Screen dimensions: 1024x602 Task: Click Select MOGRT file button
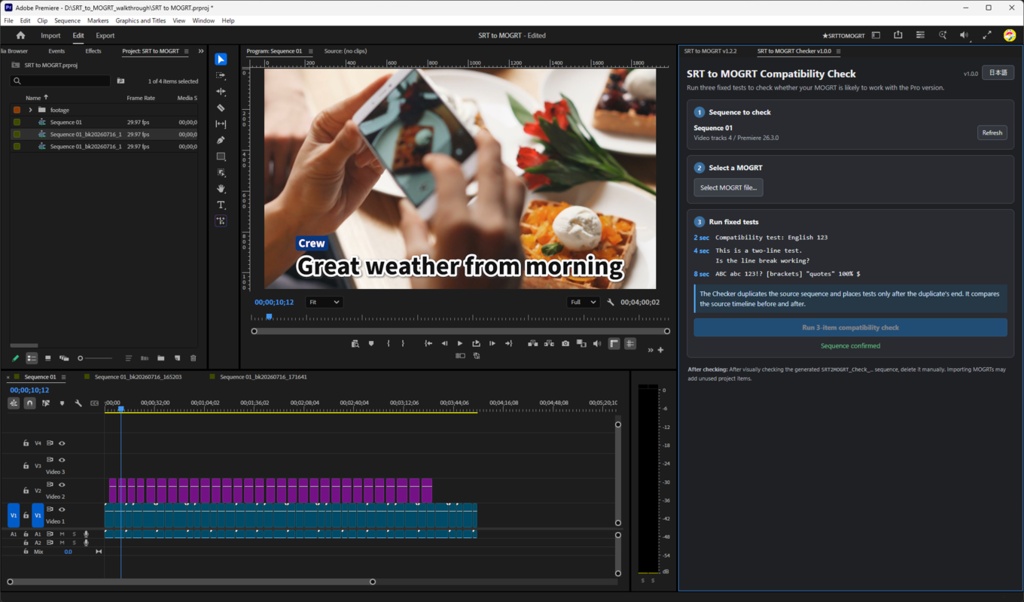tap(728, 187)
